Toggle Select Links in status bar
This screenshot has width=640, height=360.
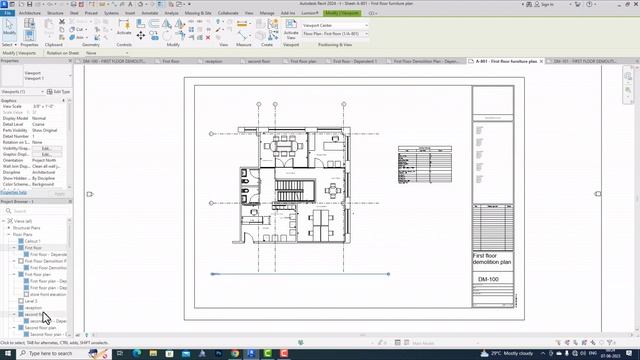(558, 343)
